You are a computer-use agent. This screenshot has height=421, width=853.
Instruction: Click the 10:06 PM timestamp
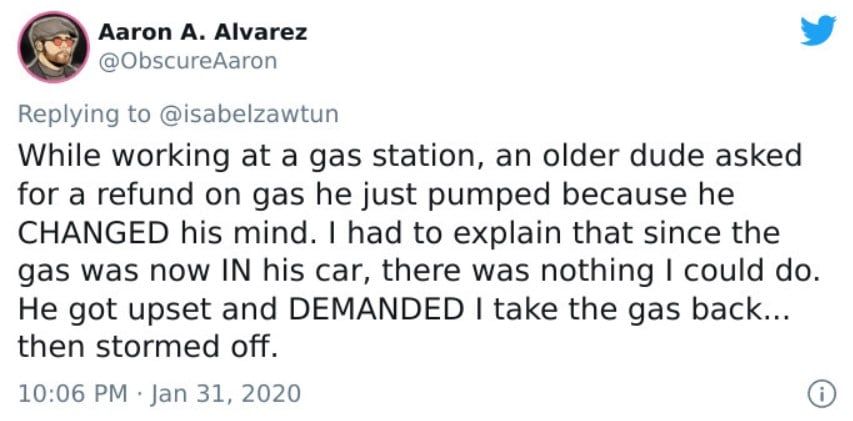point(73,393)
